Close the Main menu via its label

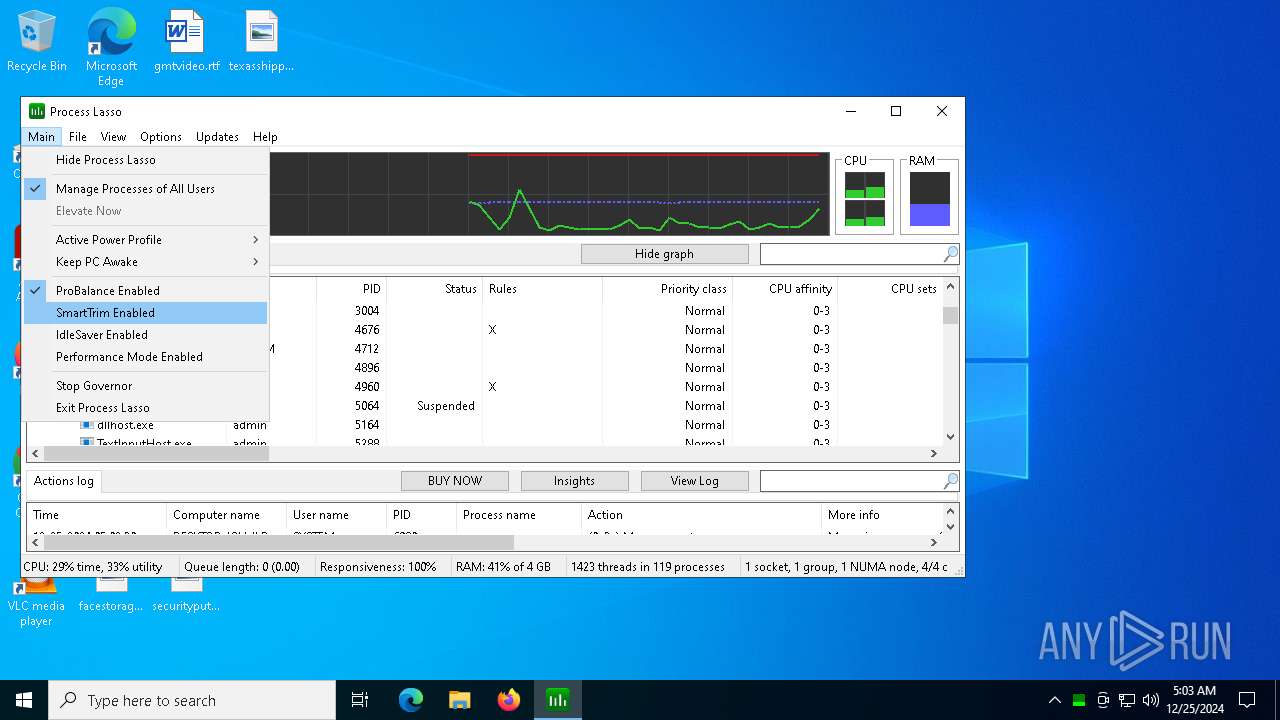tap(41, 137)
